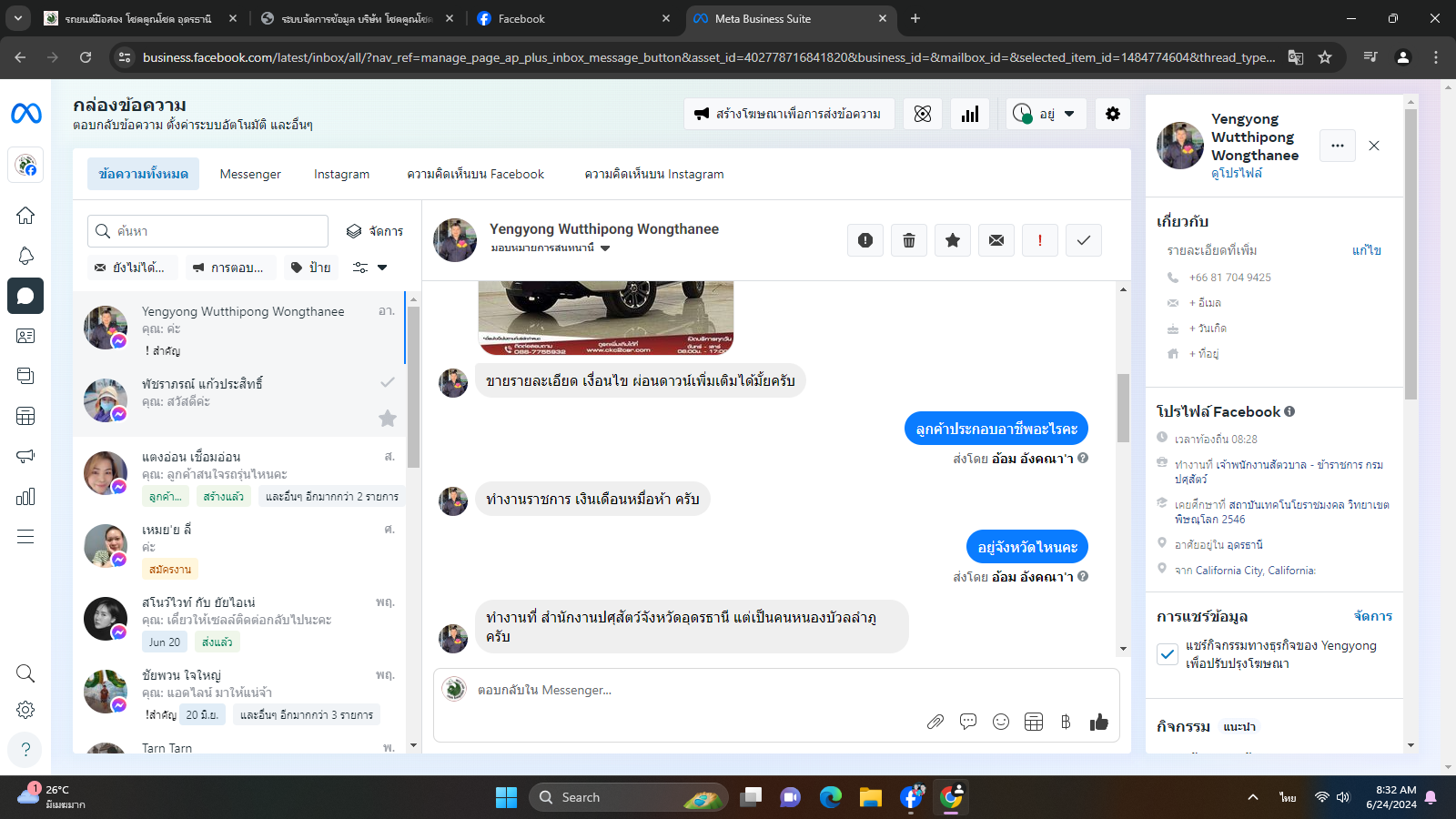Open assign conversation มอบหมายการสนทนานี้ dropdown
Viewport: 1456px width, 819px height.
point(551,248)
